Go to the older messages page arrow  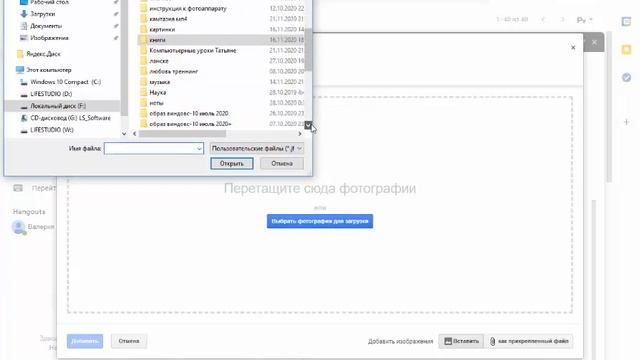point(562,20)
